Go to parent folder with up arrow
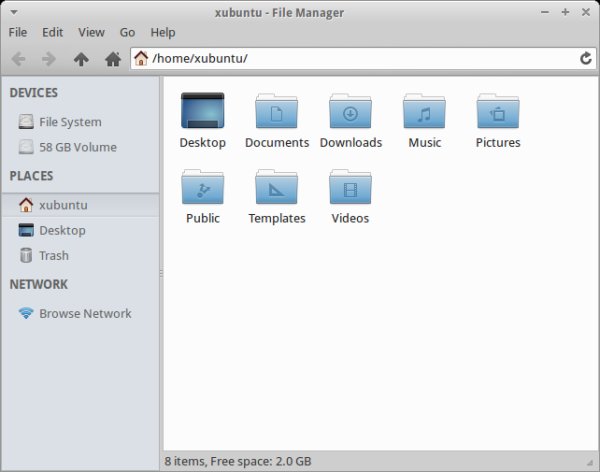The height and width of the screenshot is (472, 600). pos(81,59)
